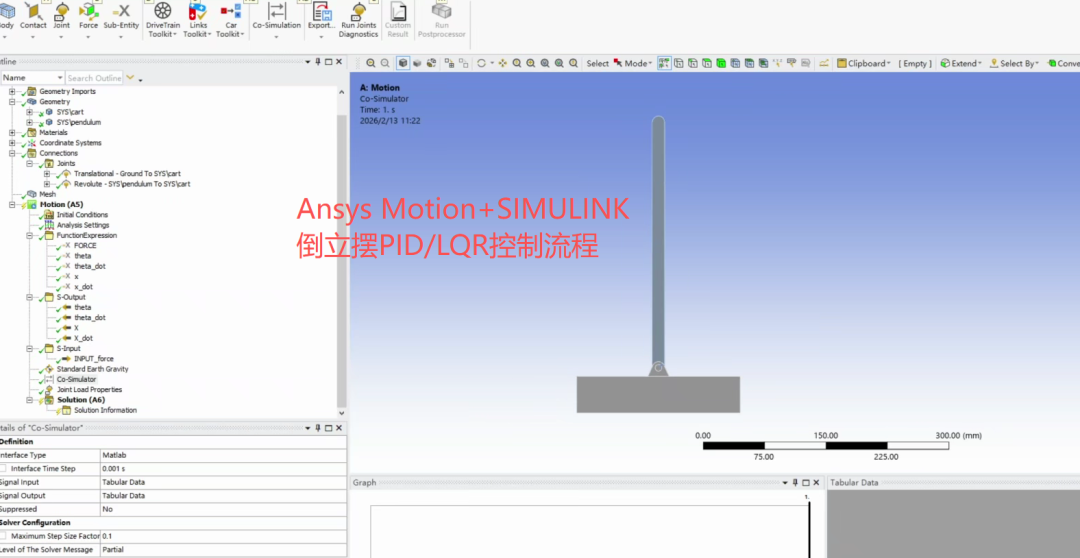
Task: Toggle the Interface Time Step checkbox
Action: pos(3,468)
